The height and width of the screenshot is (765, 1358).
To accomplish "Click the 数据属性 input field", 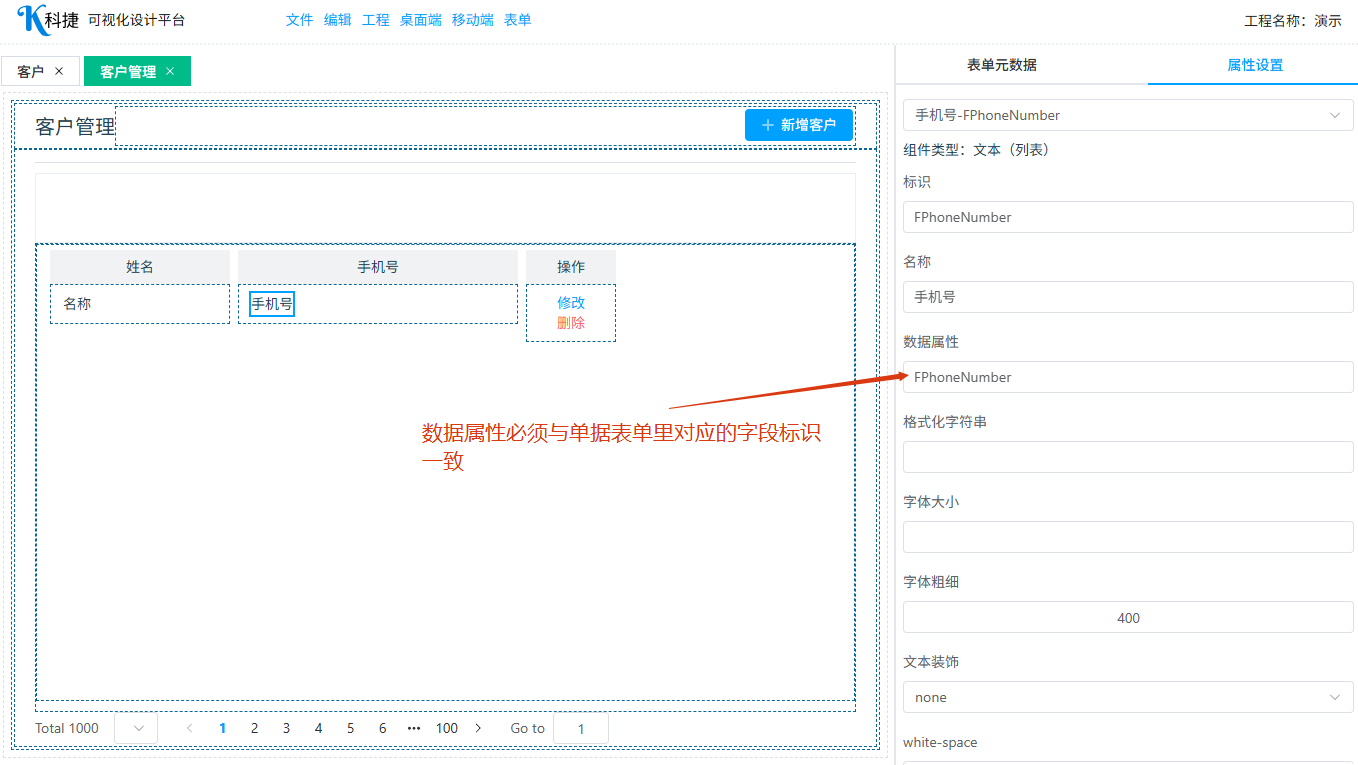I will coord(1127,377).
